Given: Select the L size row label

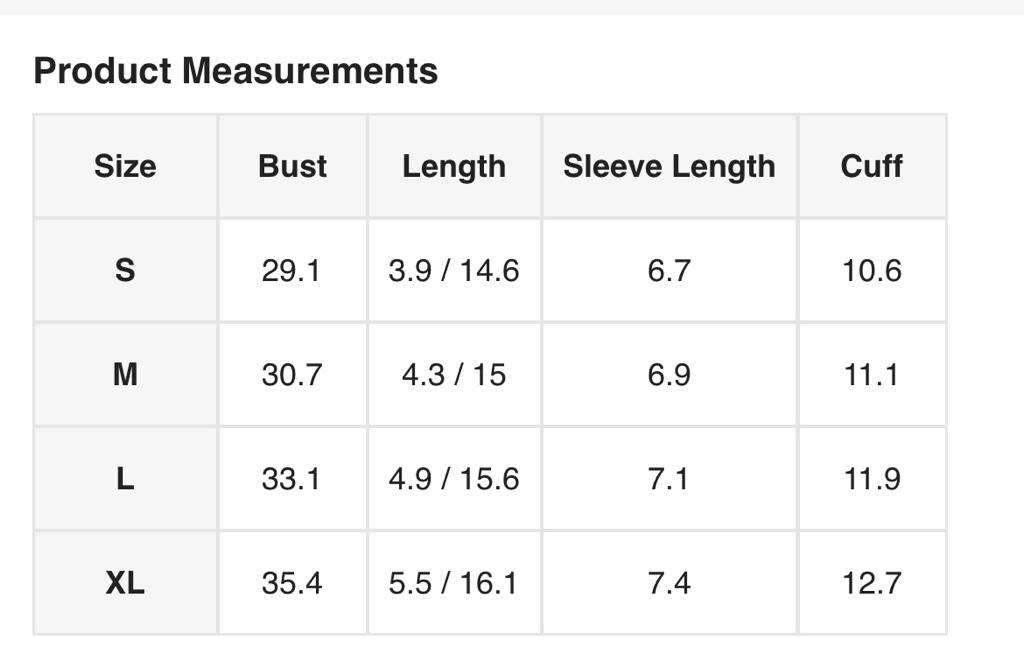Looking at the screenshot, I should click(125, 479).
